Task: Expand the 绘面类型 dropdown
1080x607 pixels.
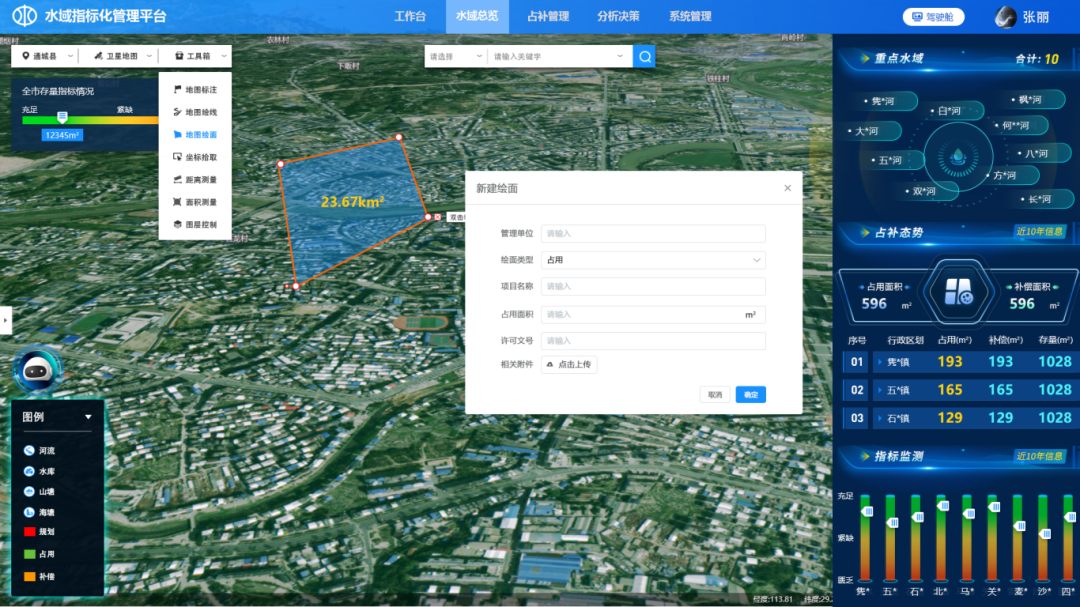Action: pos(653,260)
